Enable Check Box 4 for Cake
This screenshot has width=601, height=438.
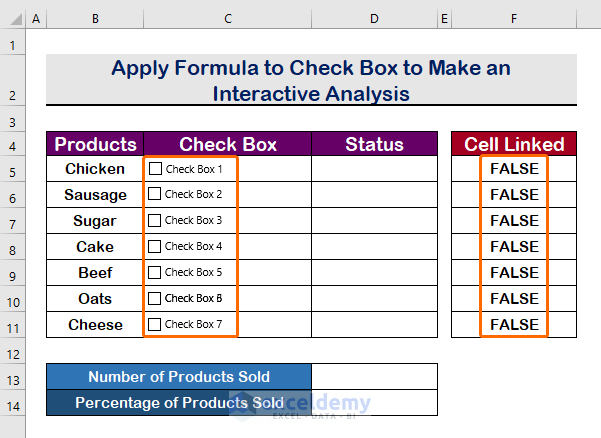pos(154,246)
